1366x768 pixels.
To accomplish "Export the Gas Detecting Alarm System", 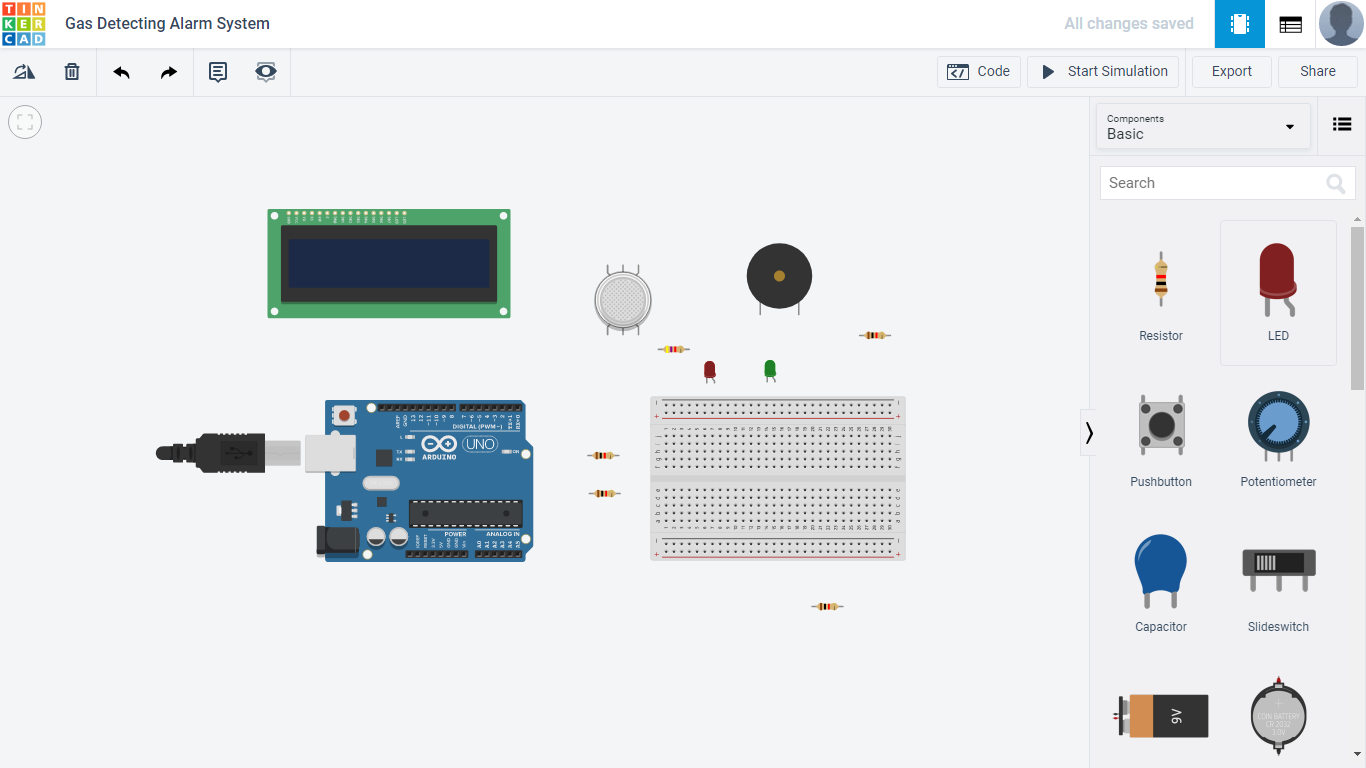I will pyautogui.click(x=1231, y=71).
